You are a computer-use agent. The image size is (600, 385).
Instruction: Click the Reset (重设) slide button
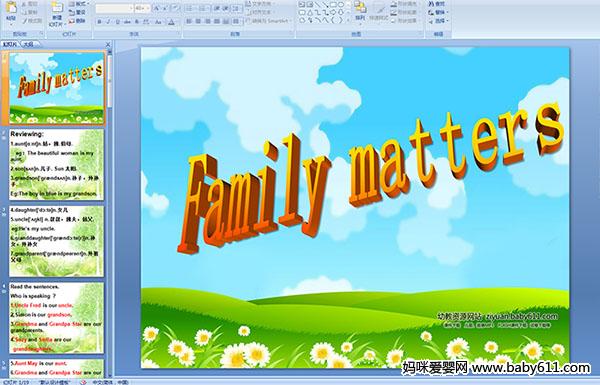click(x=77, y=12)
